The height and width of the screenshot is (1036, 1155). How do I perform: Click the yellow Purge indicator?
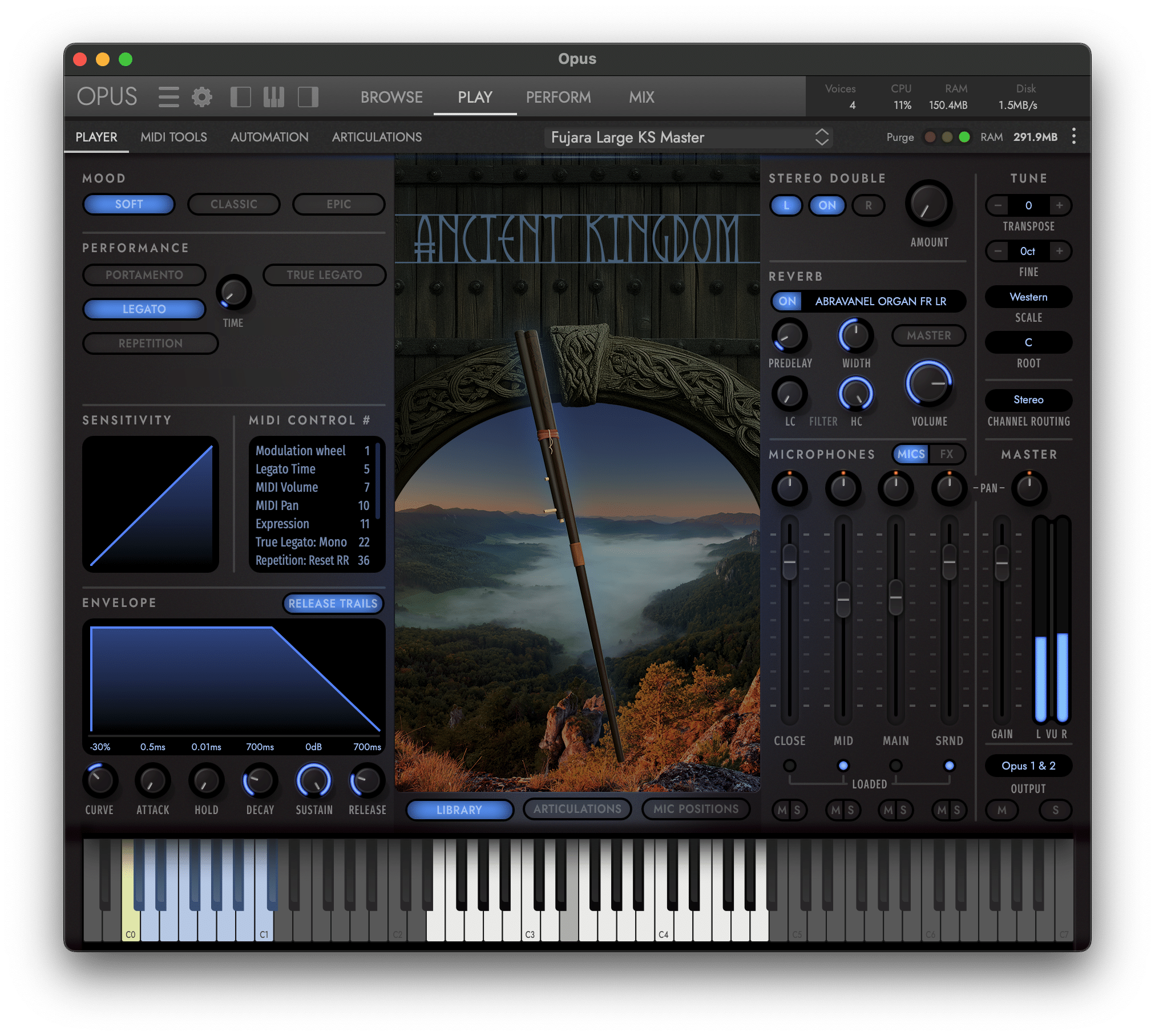click(947, 137)
